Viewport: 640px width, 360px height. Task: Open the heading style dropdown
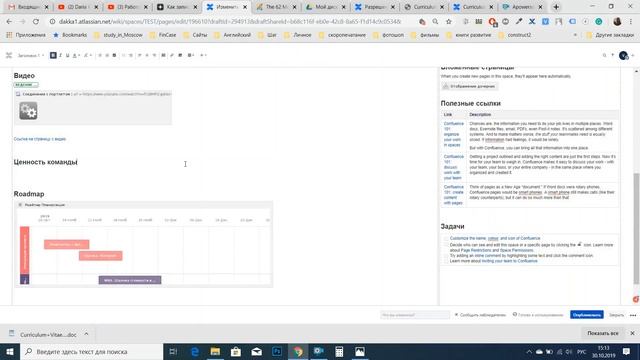click(x=31, y=55)
